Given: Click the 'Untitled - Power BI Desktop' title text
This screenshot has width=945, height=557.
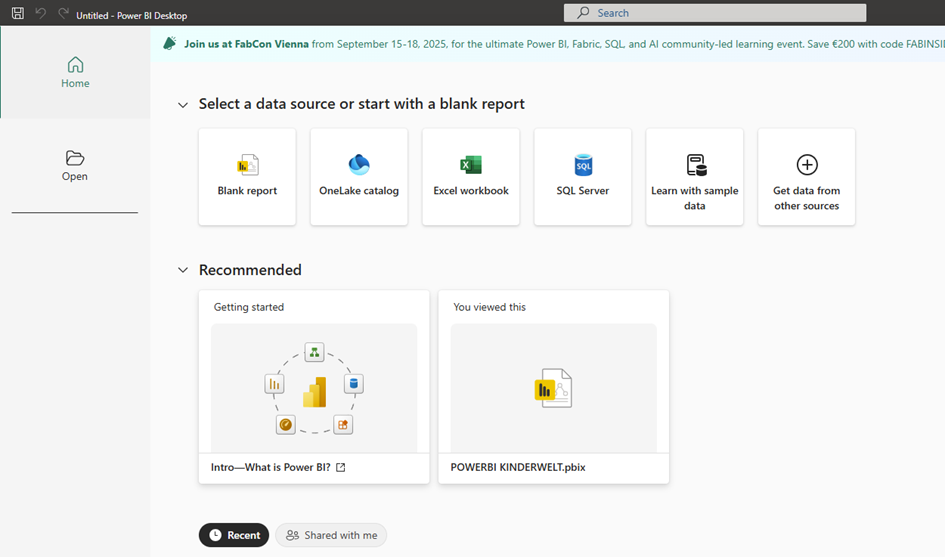Looking at the screenshot, I should [131, 16].
